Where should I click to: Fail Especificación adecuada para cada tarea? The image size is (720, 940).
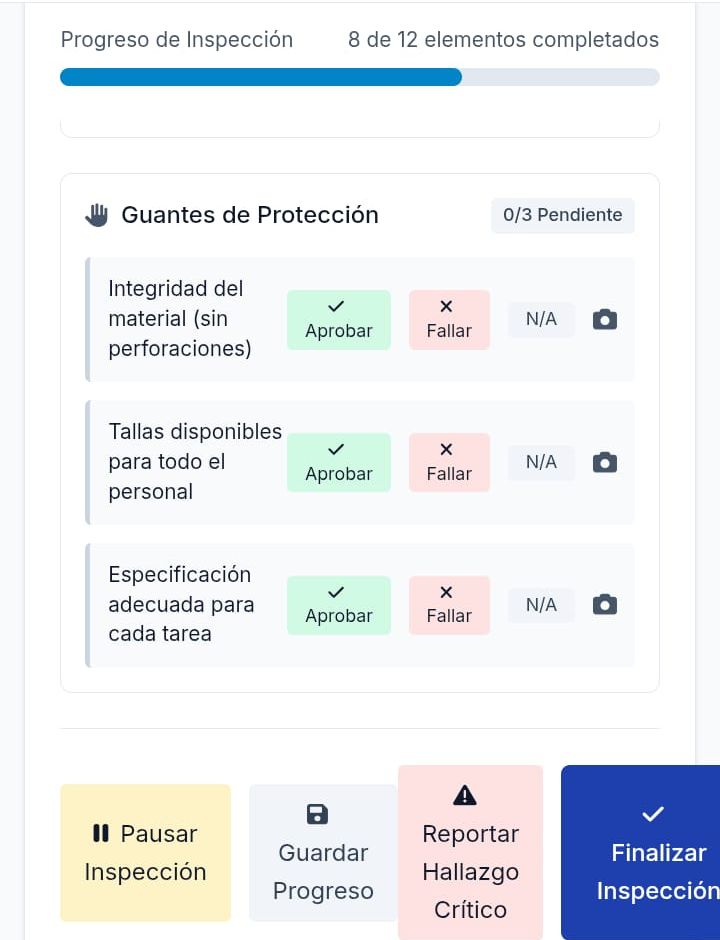[449, 605]
